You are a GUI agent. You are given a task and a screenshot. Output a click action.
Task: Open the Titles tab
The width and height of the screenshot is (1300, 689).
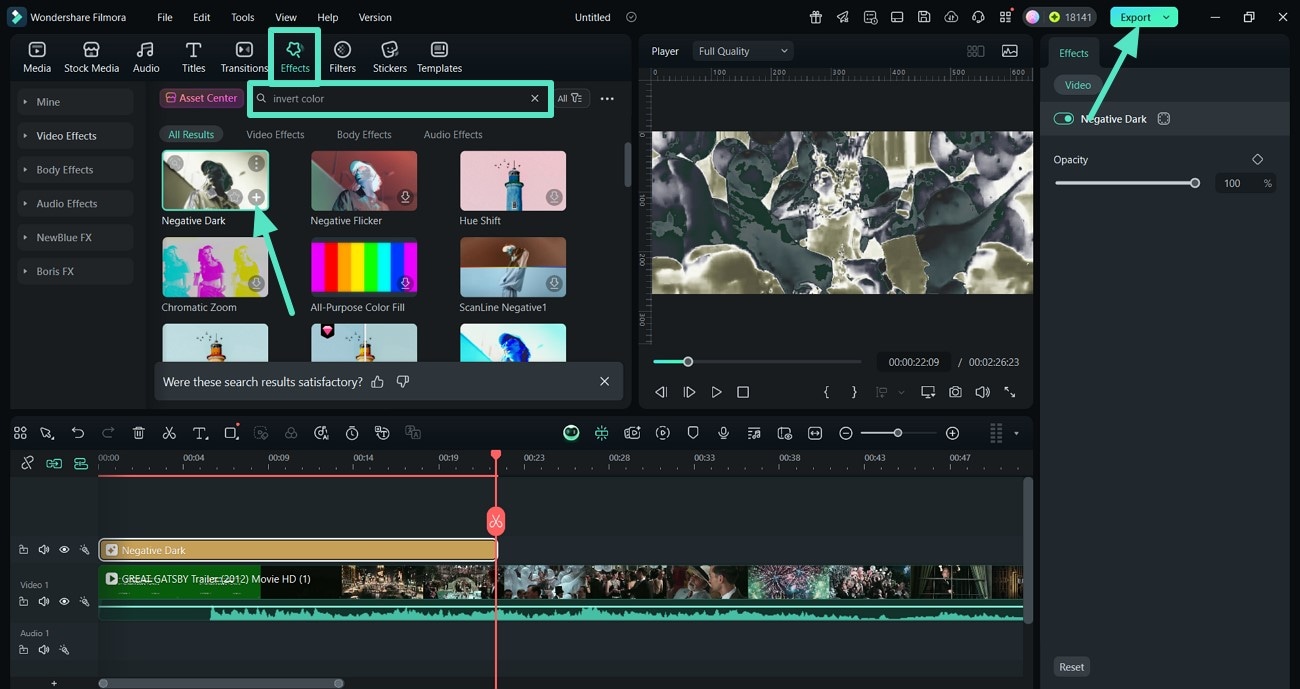(194, 57)
